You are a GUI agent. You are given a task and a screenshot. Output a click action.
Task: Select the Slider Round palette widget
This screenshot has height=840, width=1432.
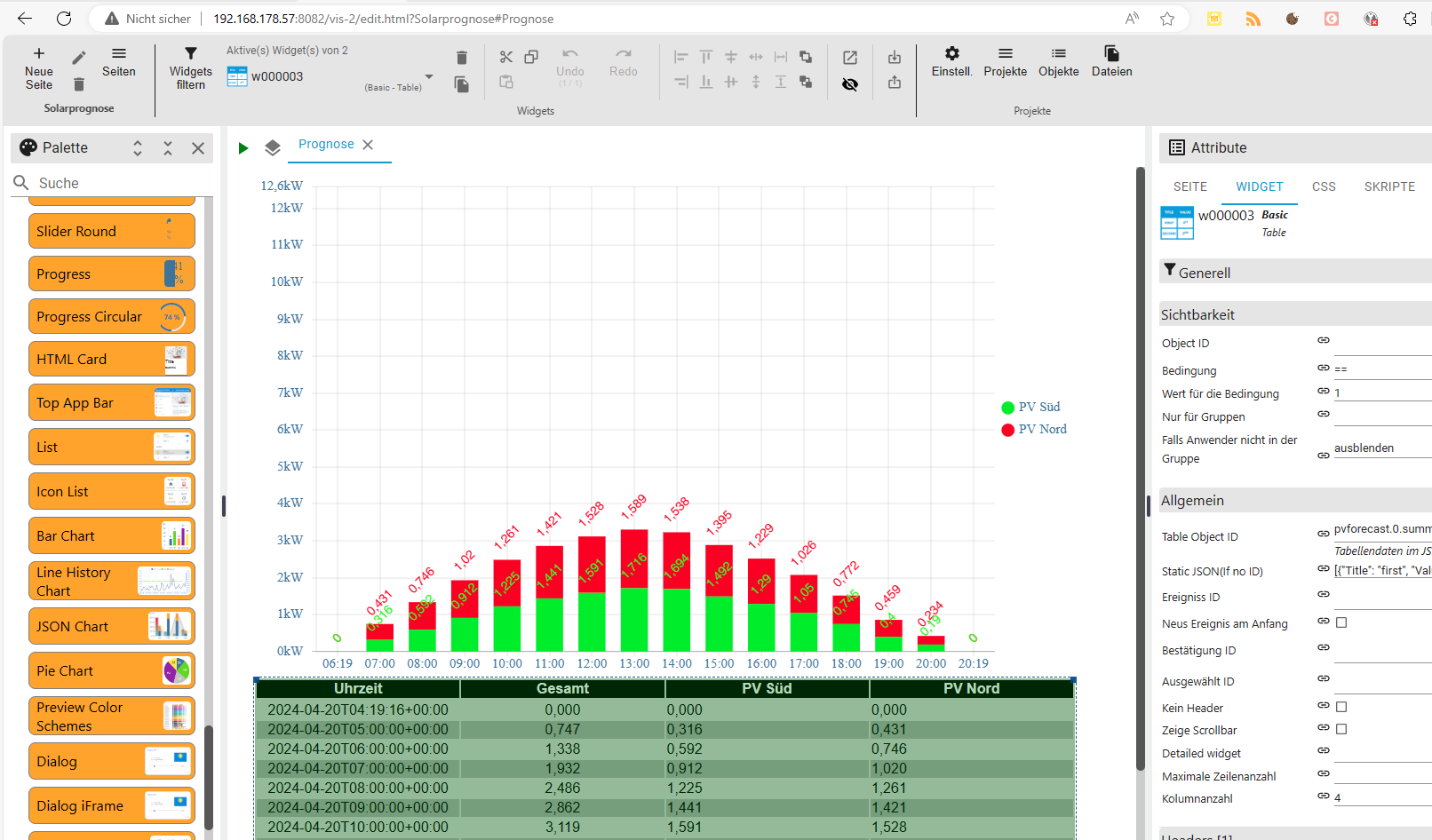coord(112,231)
